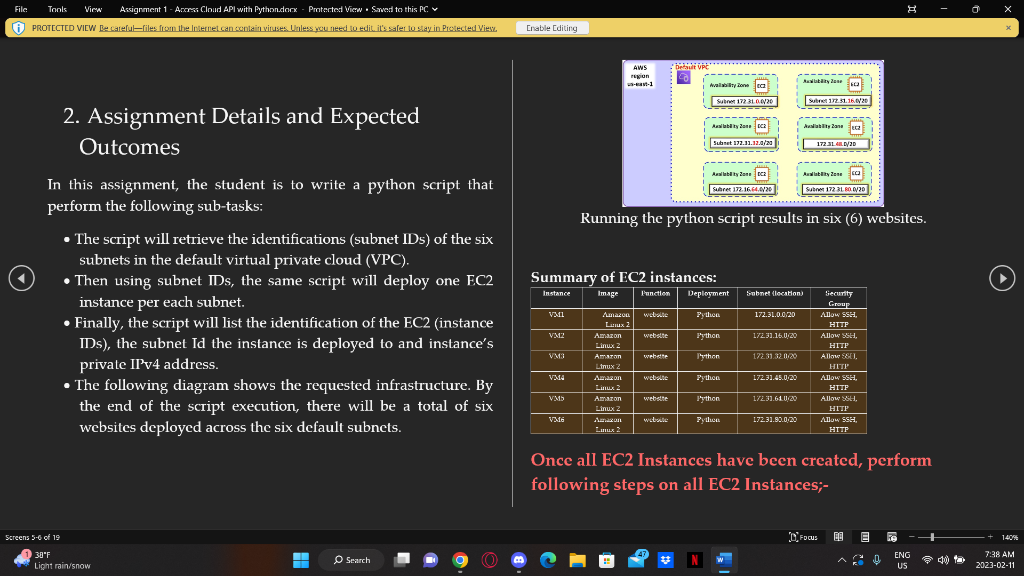Advance to the next screen with right arrow
Viewport: 1024px width, 576px height.
[x=1002, y=279]
